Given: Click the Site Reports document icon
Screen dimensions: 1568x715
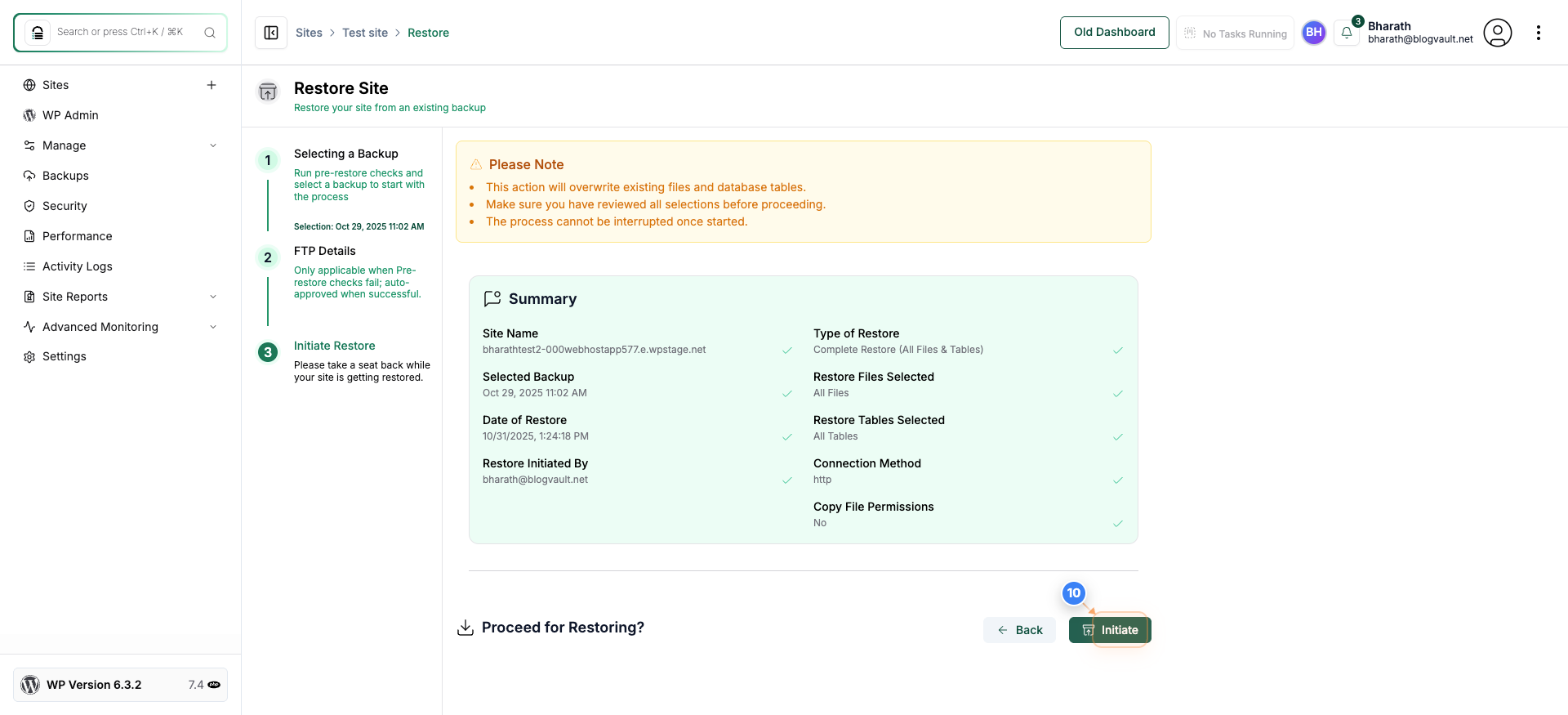Looking at the screenshot, I should click(29, 297).
